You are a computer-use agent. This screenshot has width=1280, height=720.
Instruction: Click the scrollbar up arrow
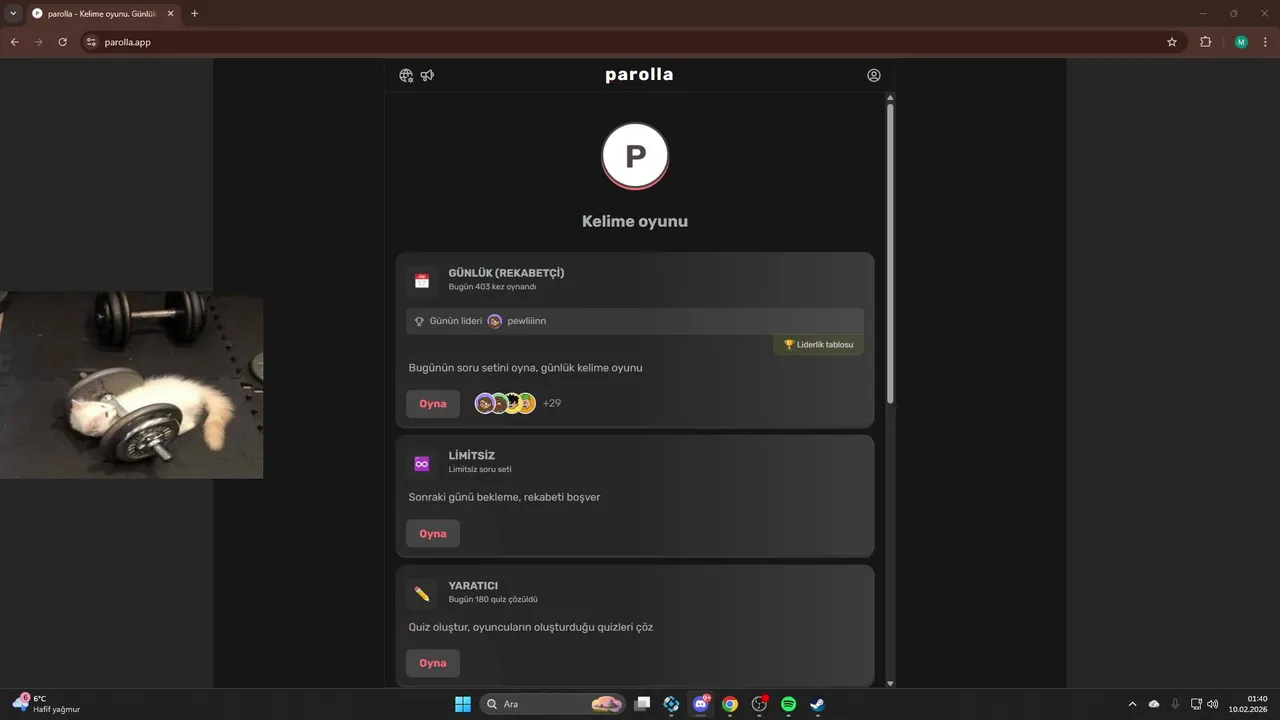point(890,97)
